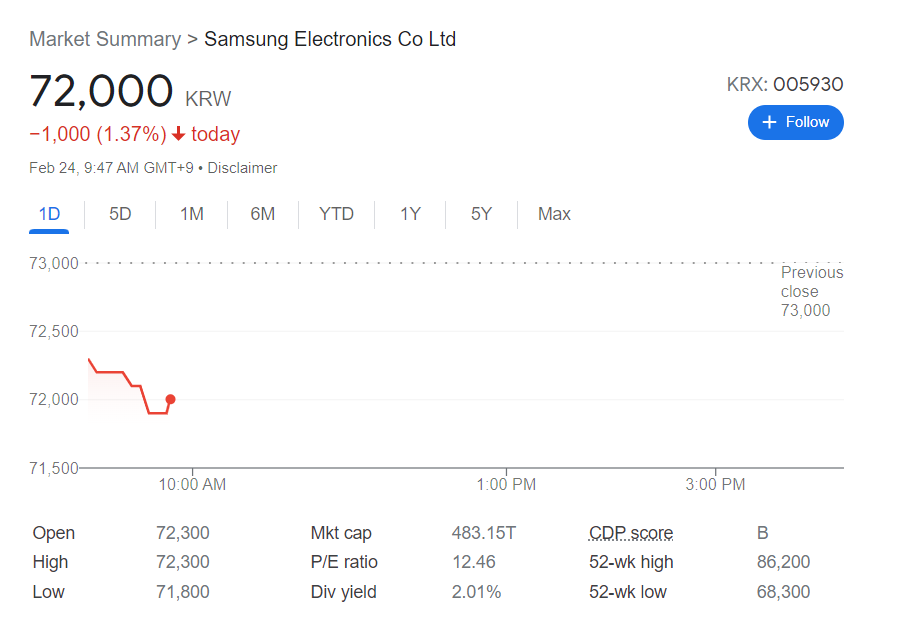Click the 72,000 KRW price heading
The width and height of the screenshot is (903, 619).
click(101, 92)
